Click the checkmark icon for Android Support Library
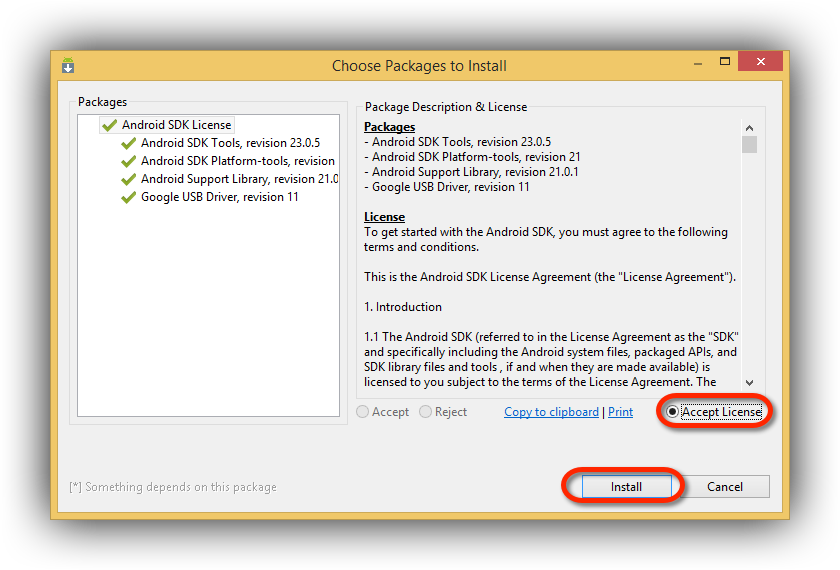This screenshot has height=570, width=840. [129, 179]
